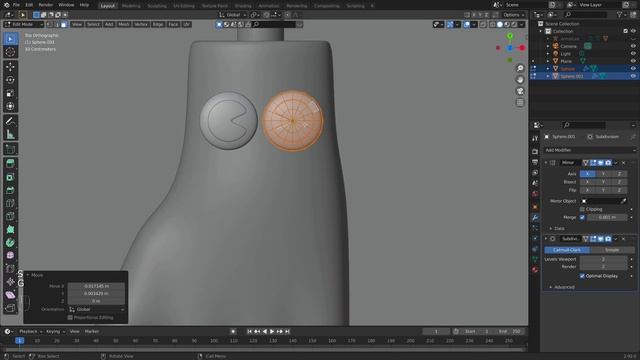Select the Poly Build tool
Image resolution: width=640 pixels, height=360 pixels.
tap(10, 229)
